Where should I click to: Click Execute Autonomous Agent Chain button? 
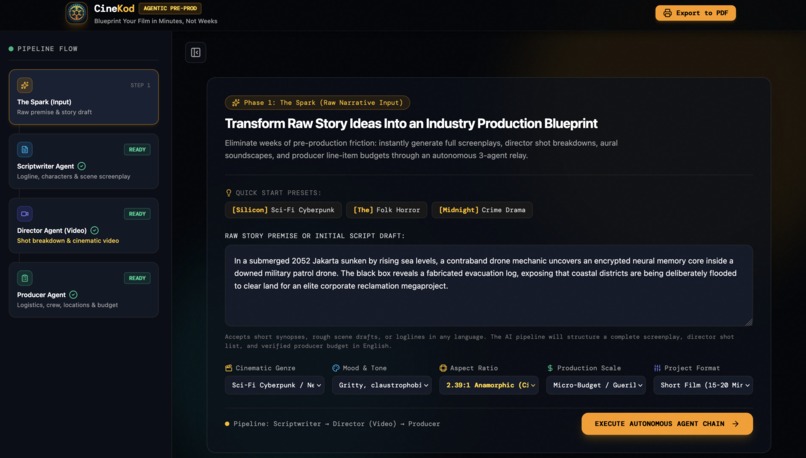tap(667, 424)
